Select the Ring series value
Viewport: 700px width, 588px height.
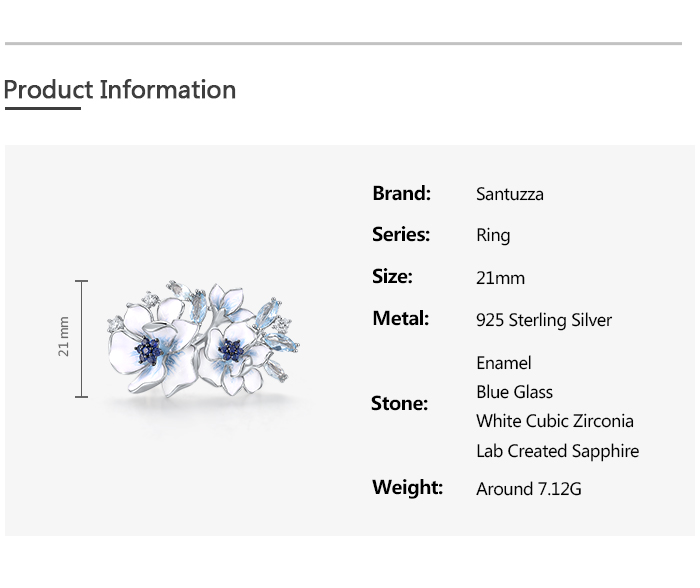coord(493,236)
